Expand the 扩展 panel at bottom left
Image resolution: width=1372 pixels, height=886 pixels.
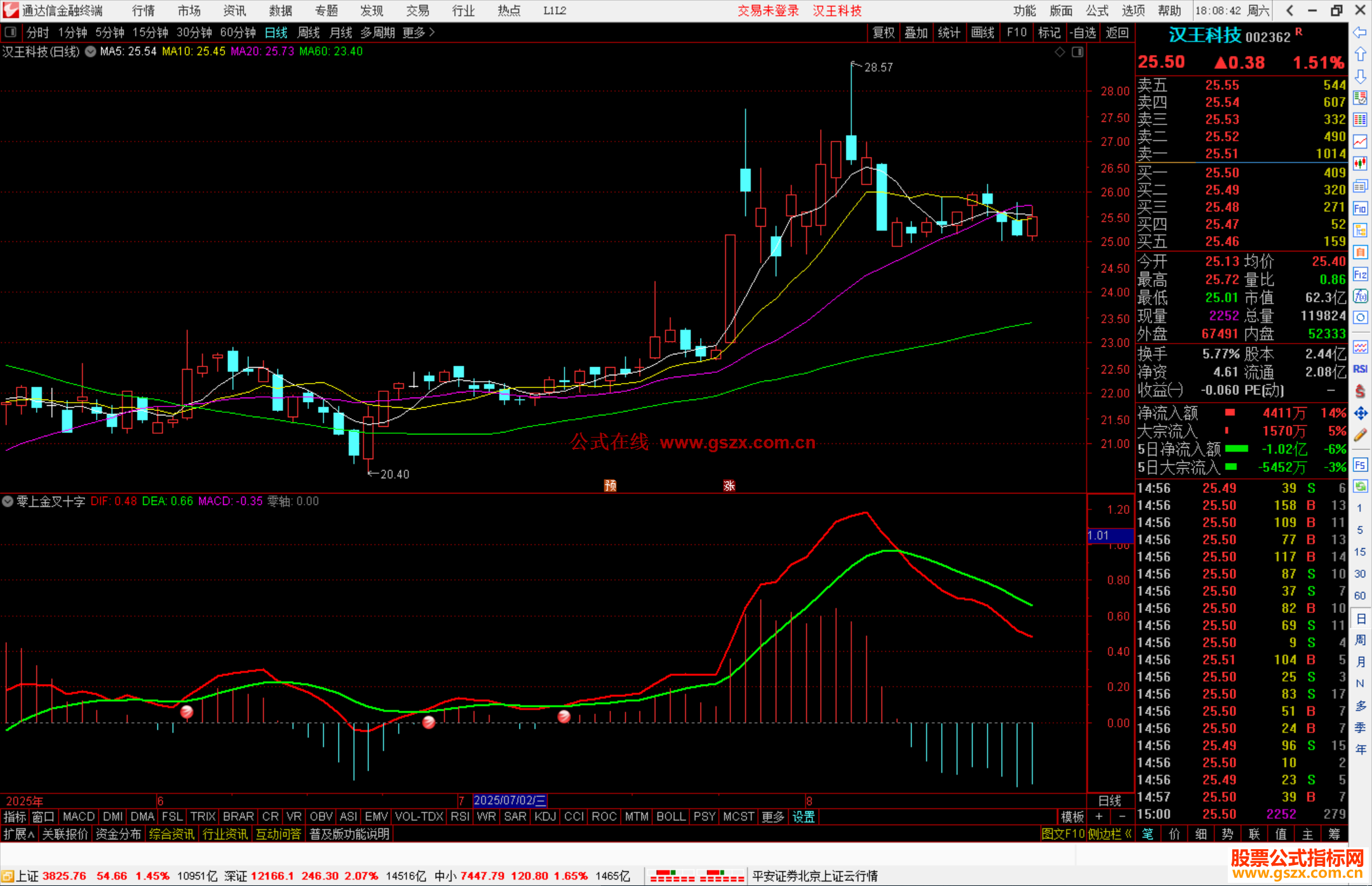pos(19,834)
